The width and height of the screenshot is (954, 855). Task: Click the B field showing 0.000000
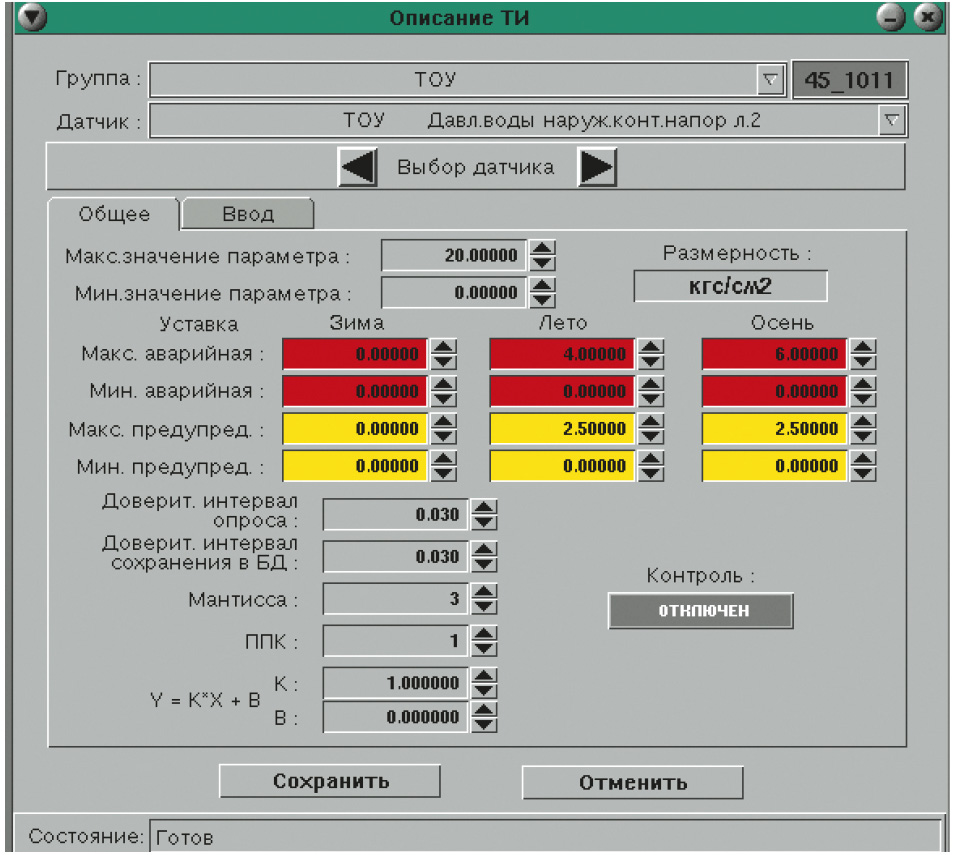tap(395, 717)
